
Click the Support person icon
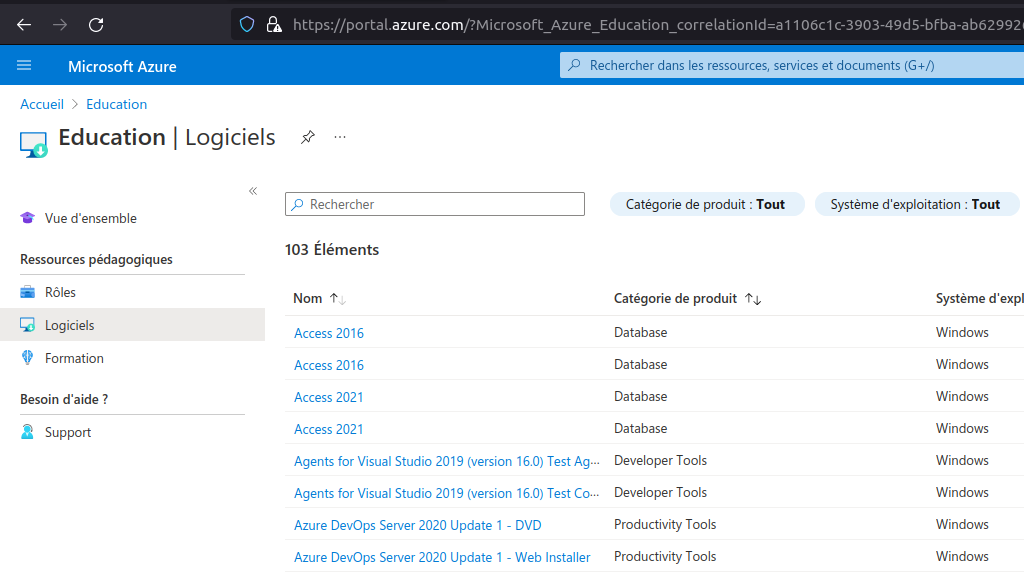coord(27,432)
